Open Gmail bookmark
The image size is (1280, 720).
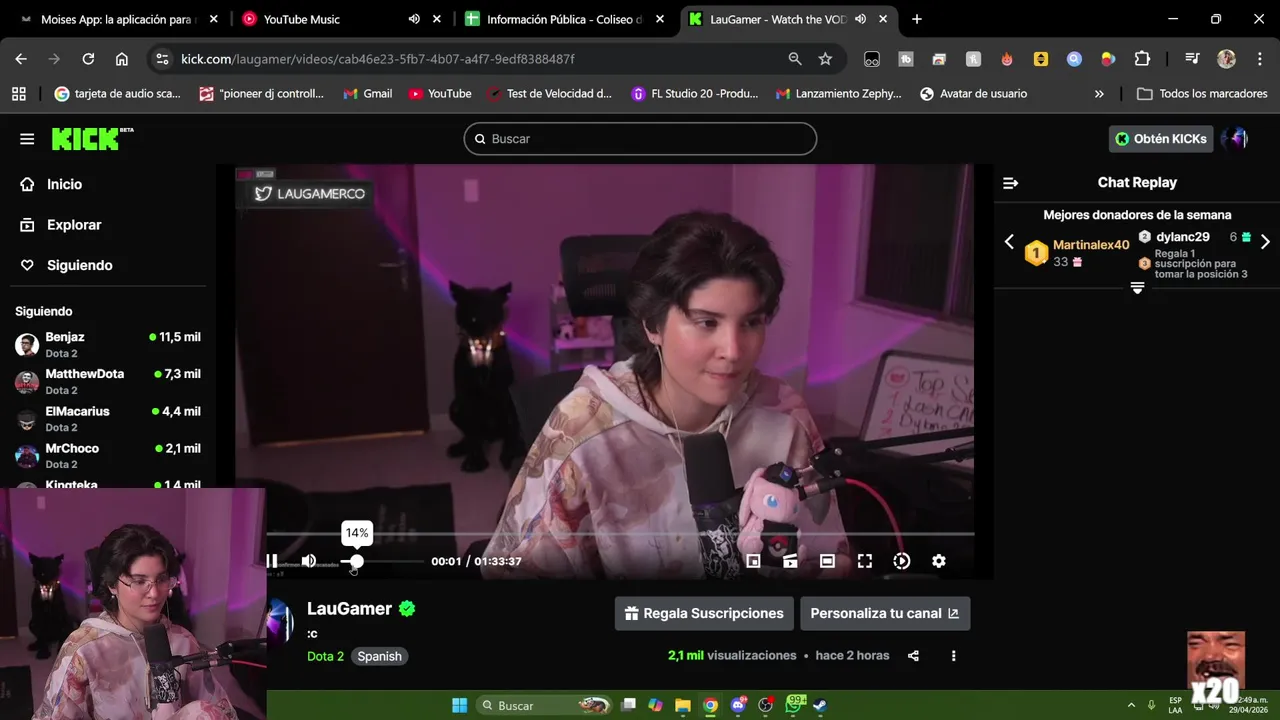[367, 94]
